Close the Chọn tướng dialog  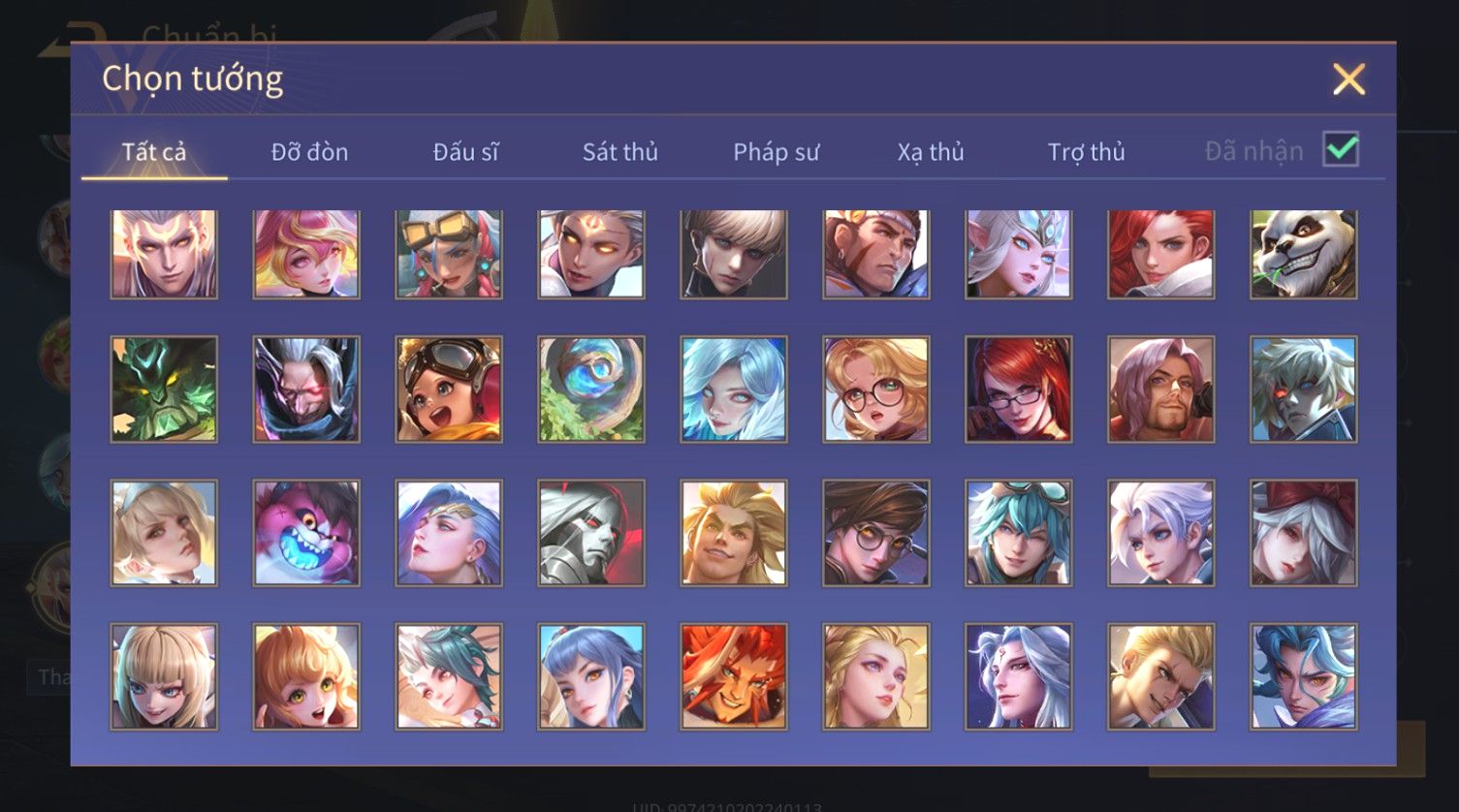pos(1348,78)
